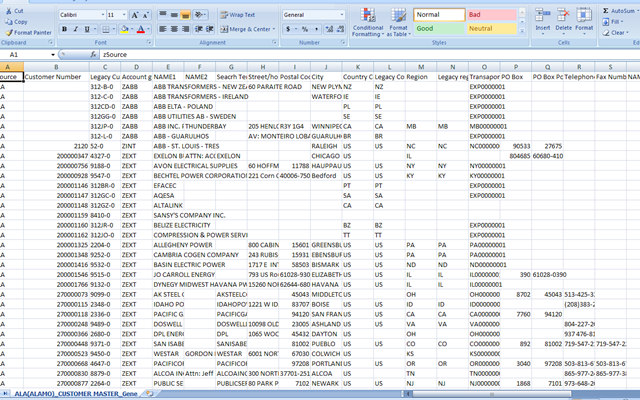The image size is (640, 400).
Task: Apply Percent Style
Action: (304, 29)
